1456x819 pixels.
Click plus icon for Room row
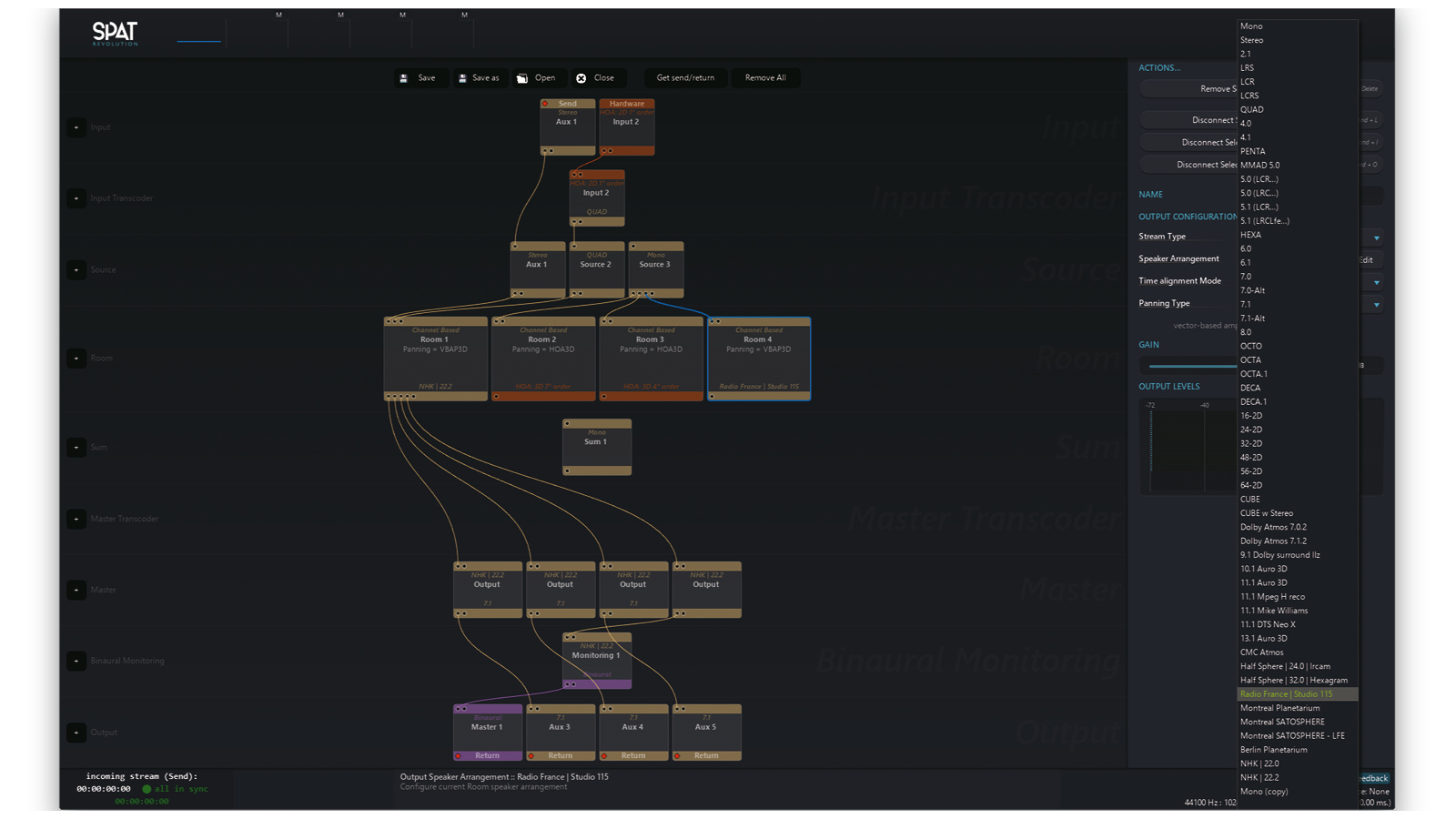pos(76,358)
